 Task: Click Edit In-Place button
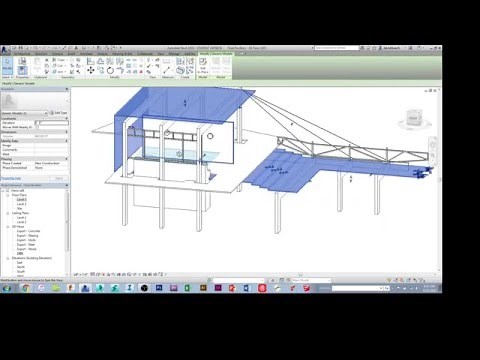(203, 65)
